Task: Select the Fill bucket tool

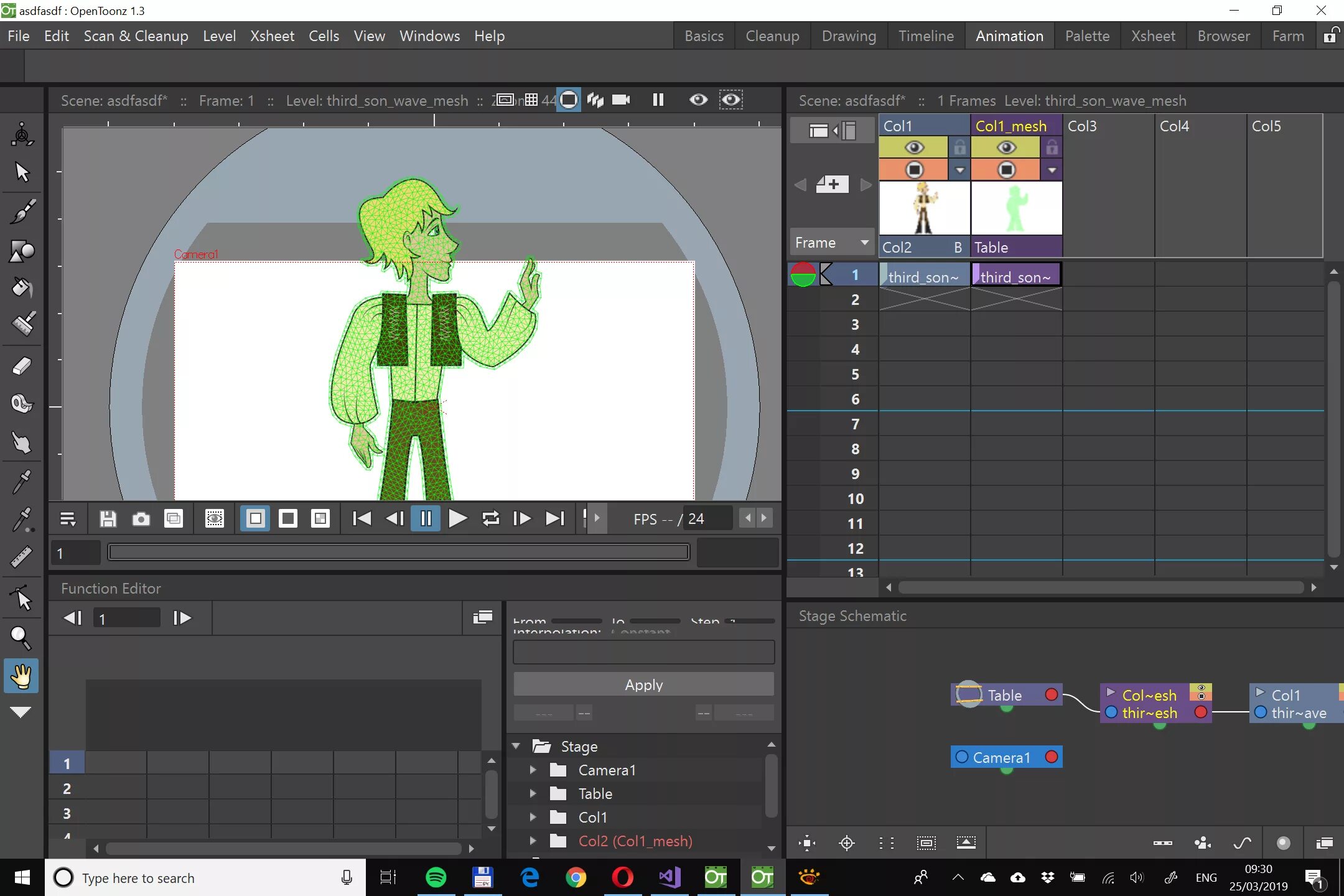Action: coord(22,288)
